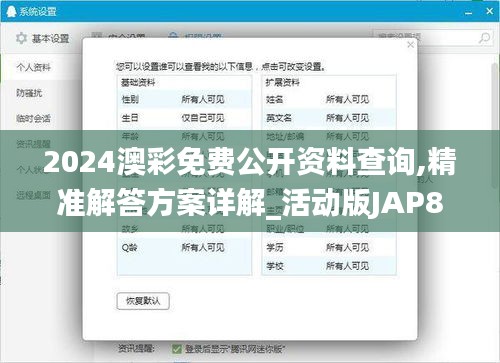This screenshot has width=500, height=363.
Task: Change 生日 visibility 仅自己可见
Action: point(203,118)
